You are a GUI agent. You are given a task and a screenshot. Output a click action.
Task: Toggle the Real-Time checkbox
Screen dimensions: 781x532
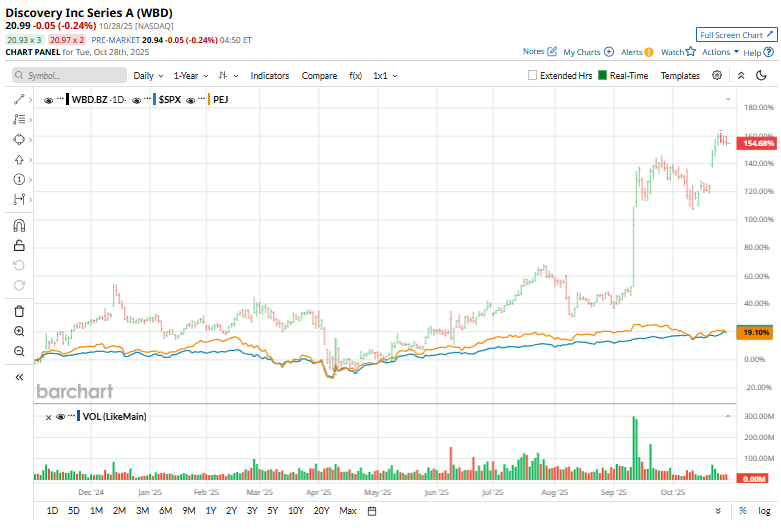pyautogui.click(x=602, y=75)
